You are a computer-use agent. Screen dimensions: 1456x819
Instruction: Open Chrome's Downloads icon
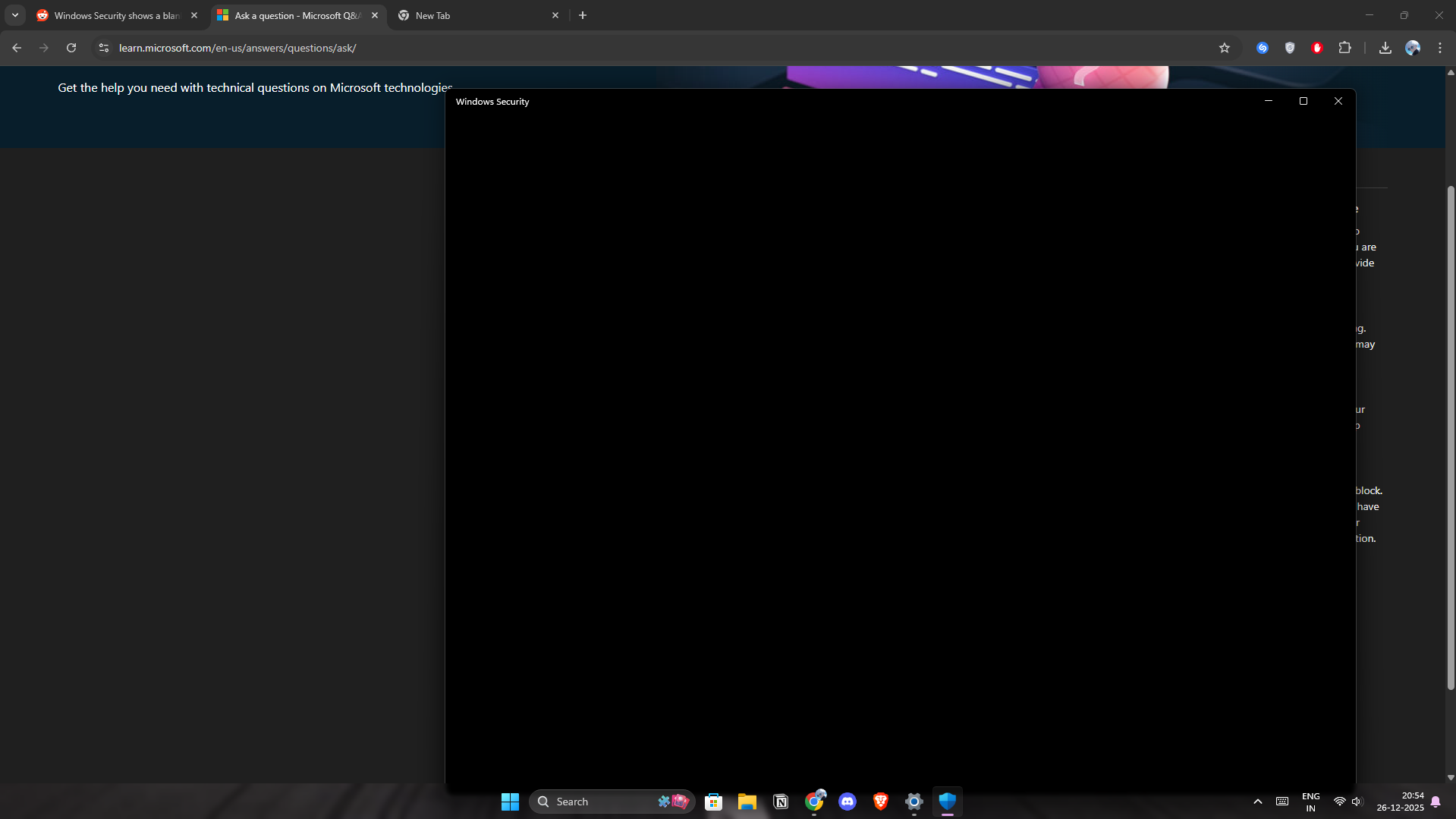pyautogui.click(x=1385, y=47)
